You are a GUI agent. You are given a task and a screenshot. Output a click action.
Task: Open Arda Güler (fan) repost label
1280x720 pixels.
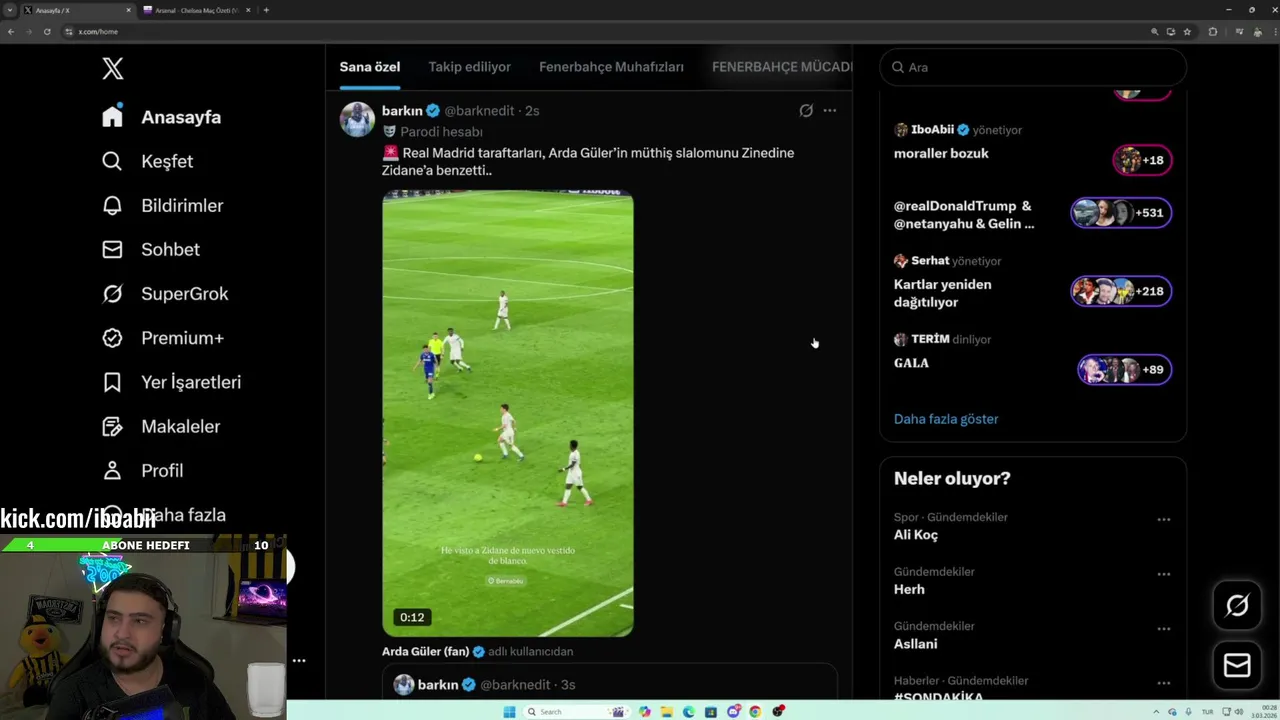tap(425, 651)
